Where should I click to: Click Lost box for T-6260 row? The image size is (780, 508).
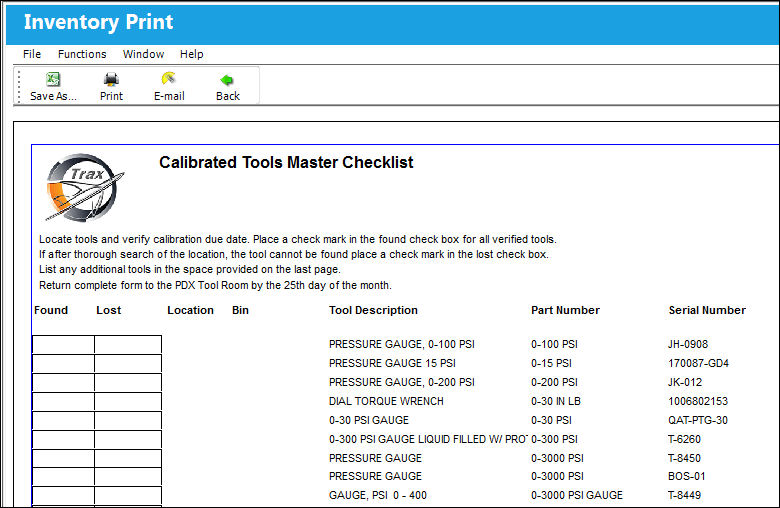[x=128, y=439]
